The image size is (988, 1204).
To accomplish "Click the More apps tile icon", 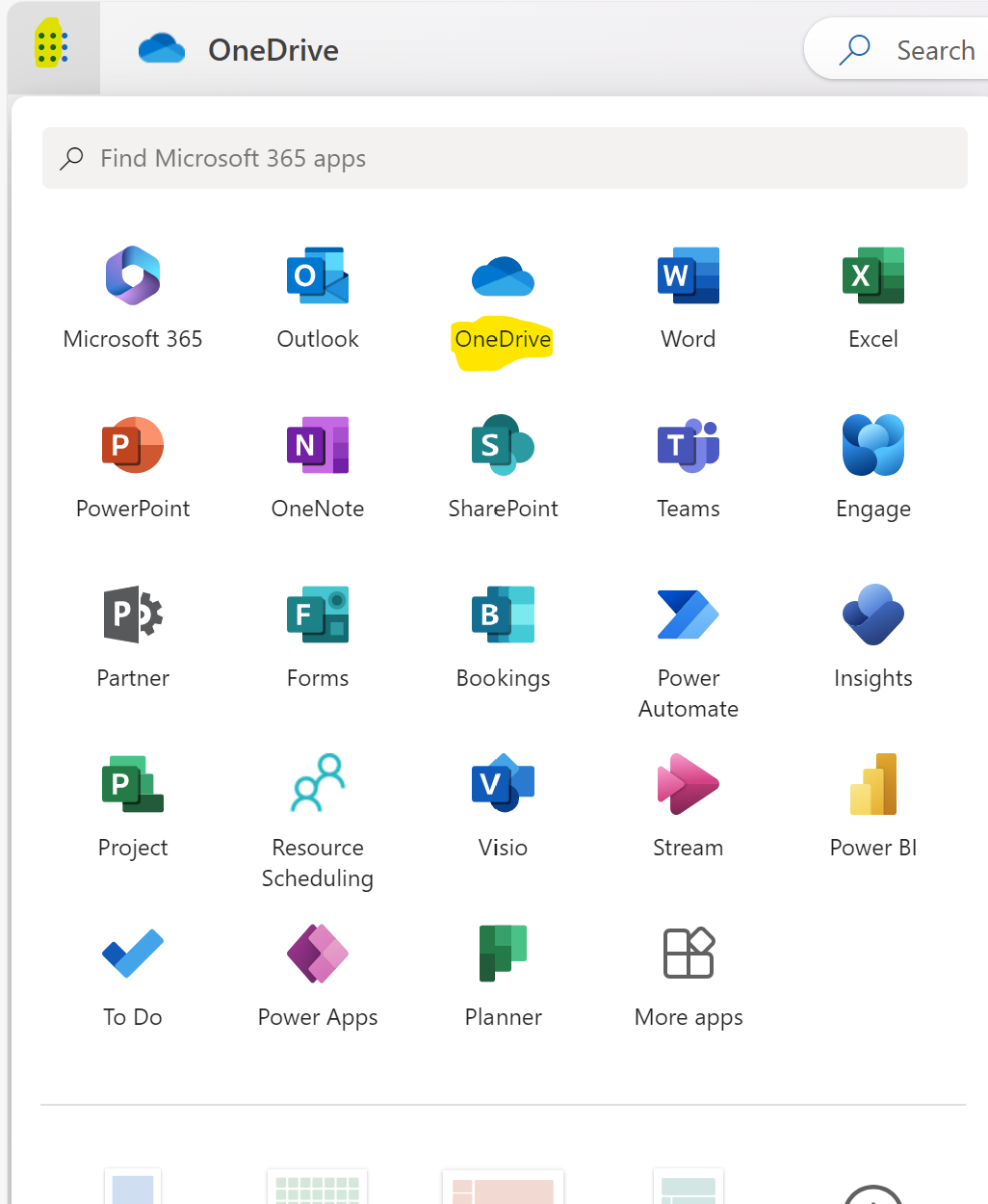I will (689, 954).
